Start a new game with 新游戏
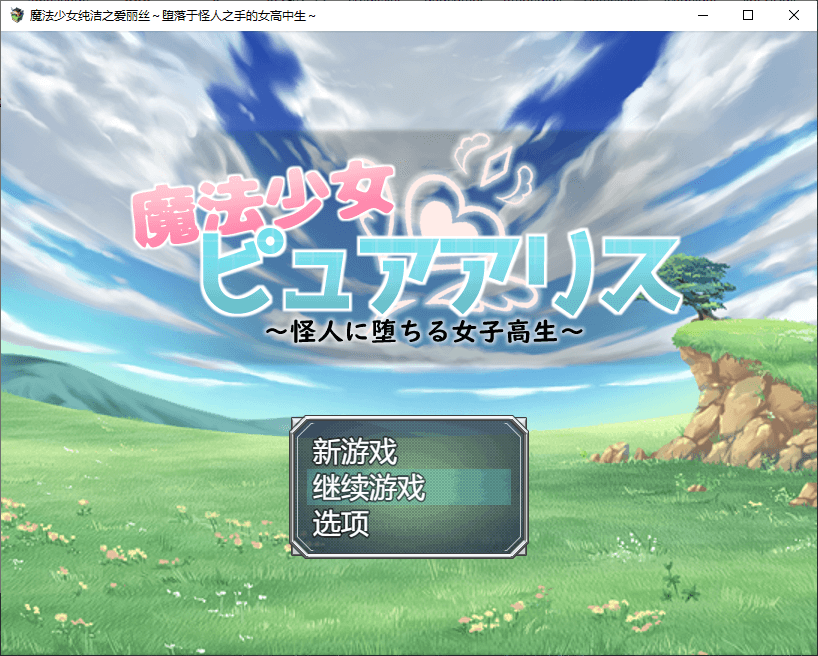Viewport: 818px width, 656px height. [x=355, y=451]
